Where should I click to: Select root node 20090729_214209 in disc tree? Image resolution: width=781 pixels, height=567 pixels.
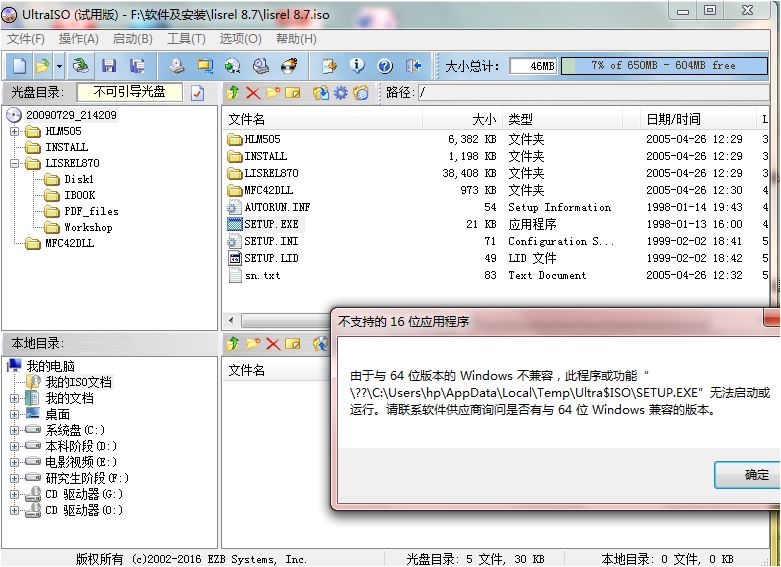click(71, 115)
